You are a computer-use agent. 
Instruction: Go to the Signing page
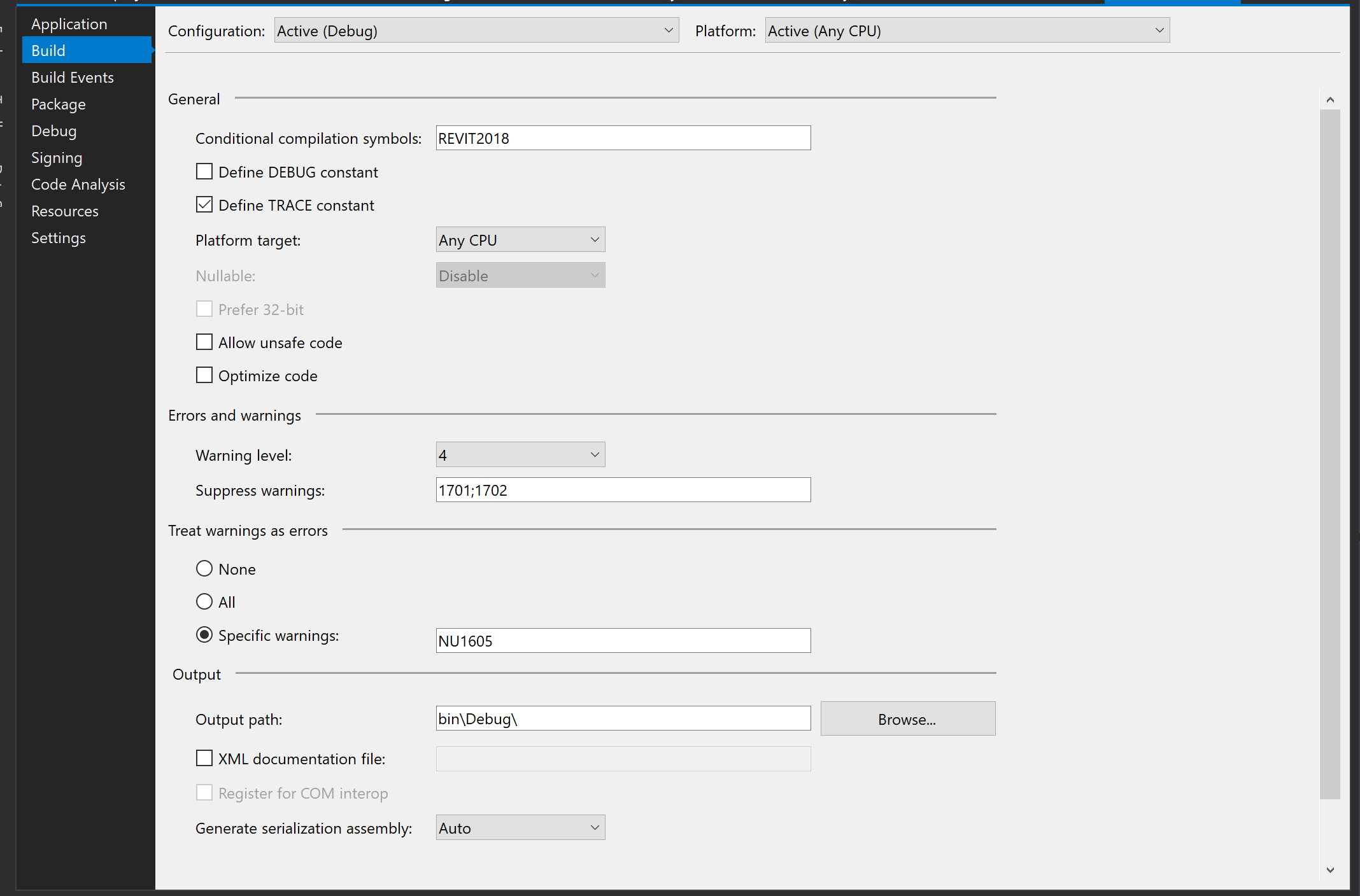[x=57, y=158]
